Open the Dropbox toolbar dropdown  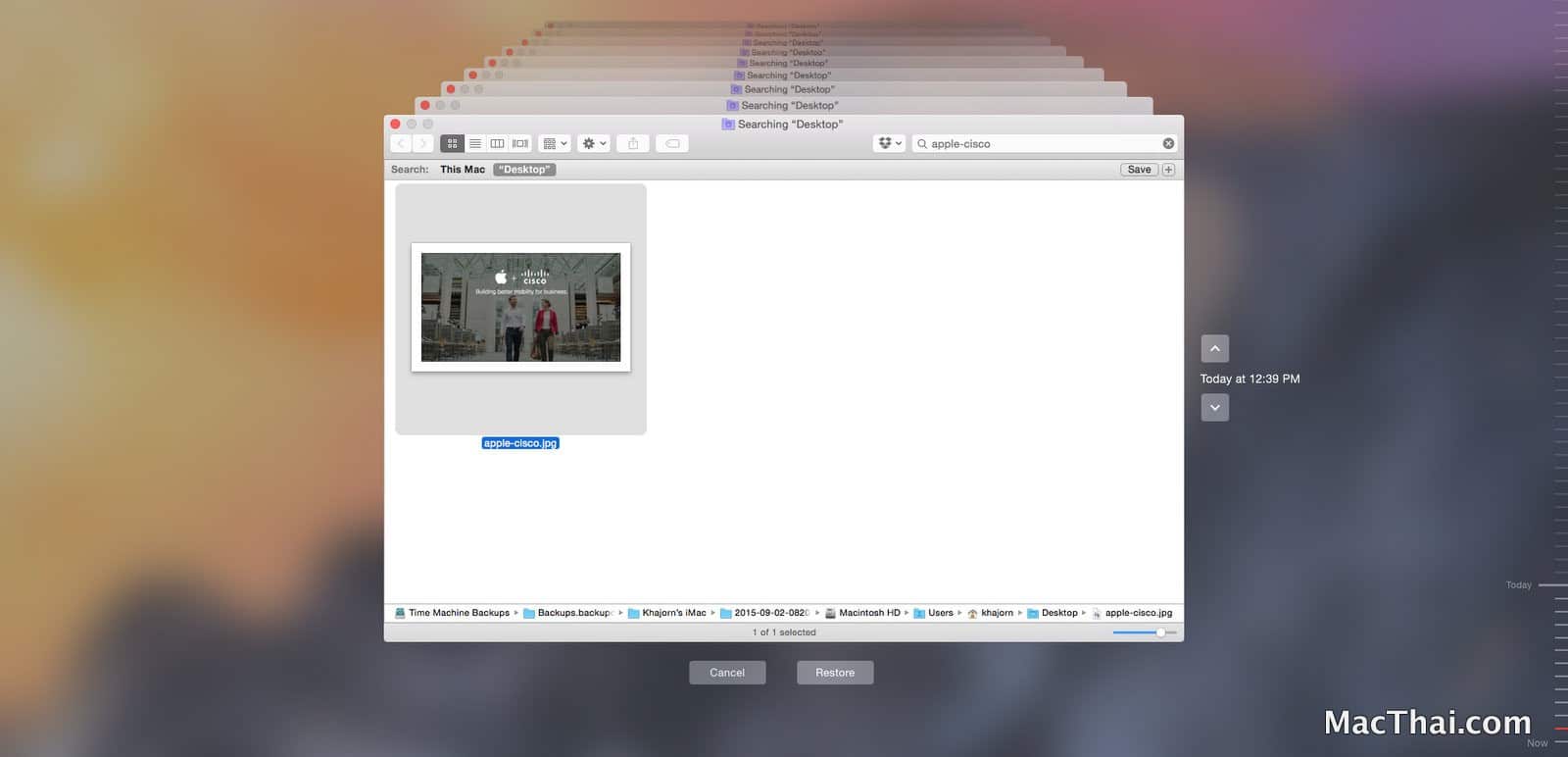point(889,143)
